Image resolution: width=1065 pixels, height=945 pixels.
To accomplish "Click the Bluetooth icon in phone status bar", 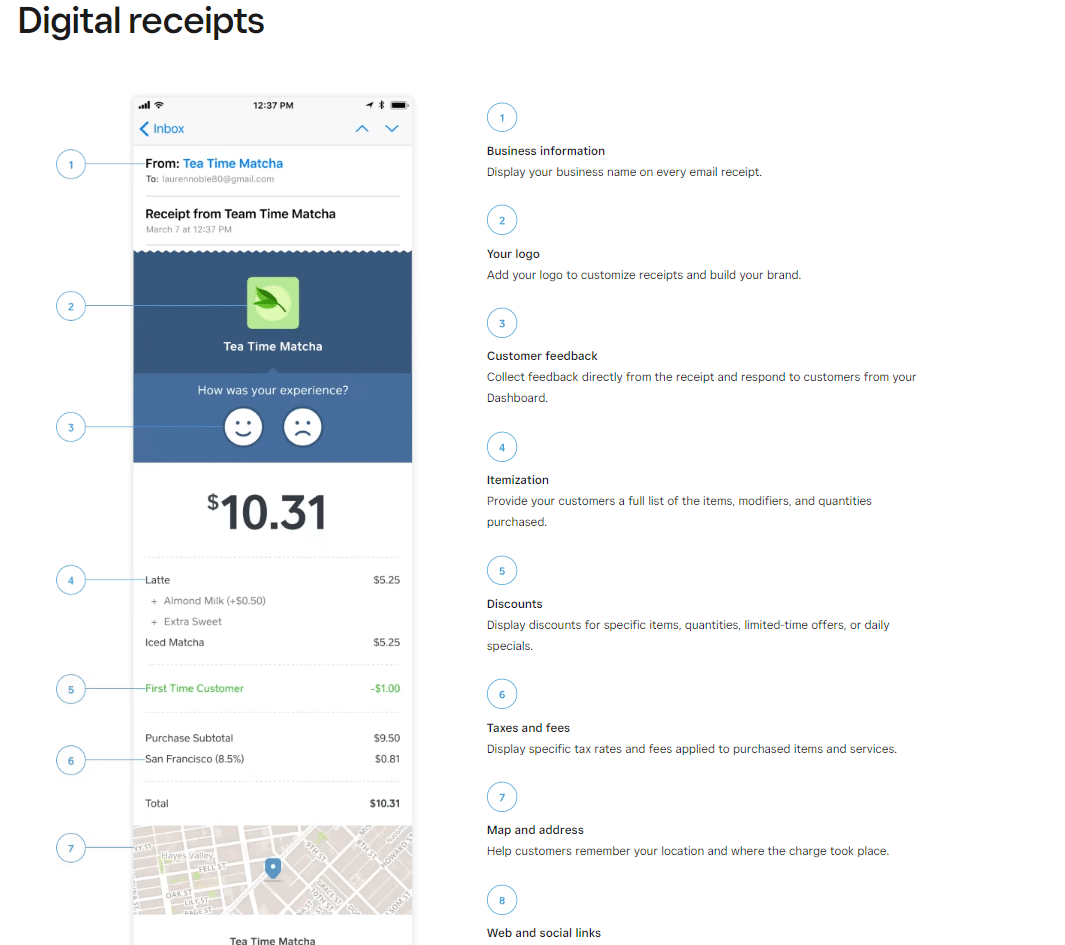I will point(382,105).
